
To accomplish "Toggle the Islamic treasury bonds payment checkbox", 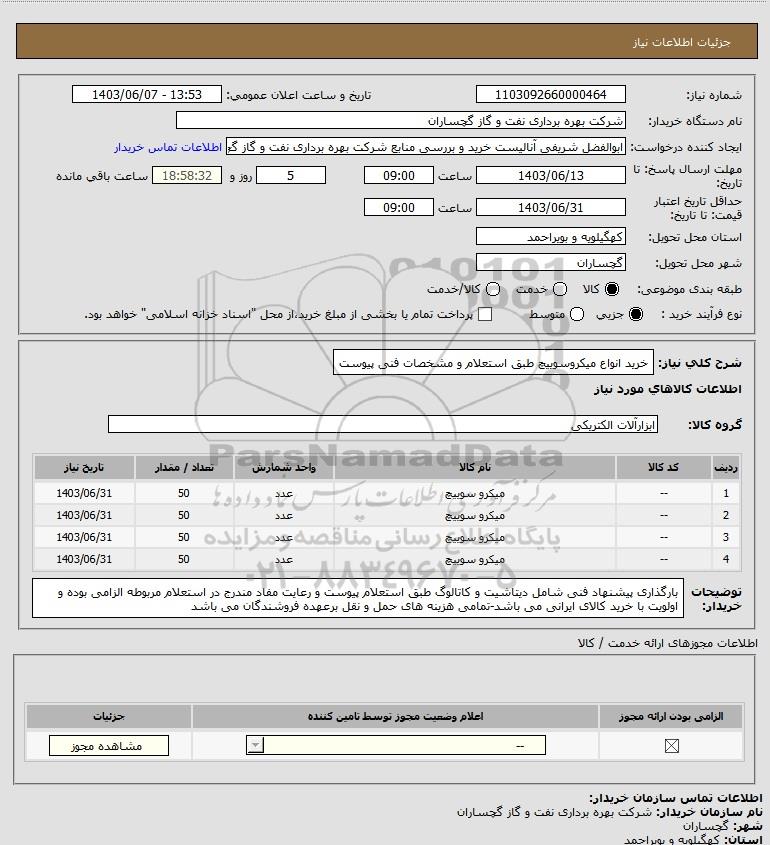I will 485,314.
